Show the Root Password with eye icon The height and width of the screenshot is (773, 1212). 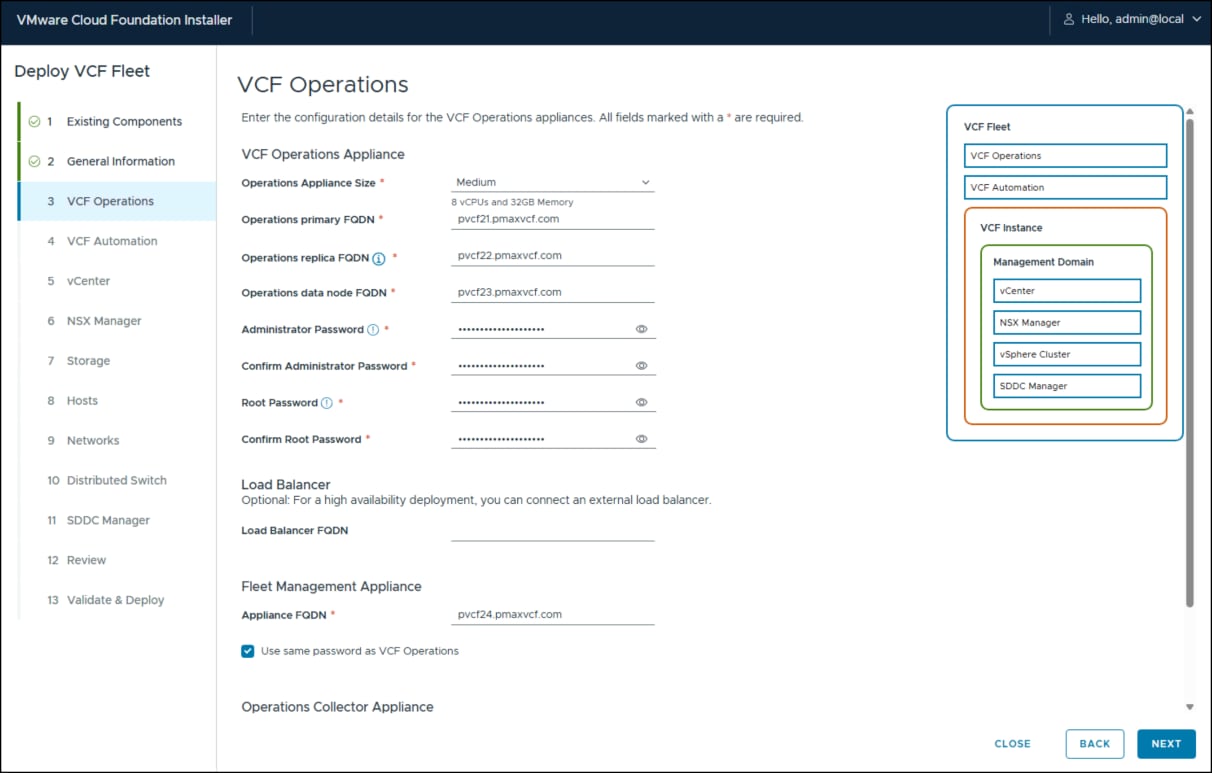tap(642, 403)
